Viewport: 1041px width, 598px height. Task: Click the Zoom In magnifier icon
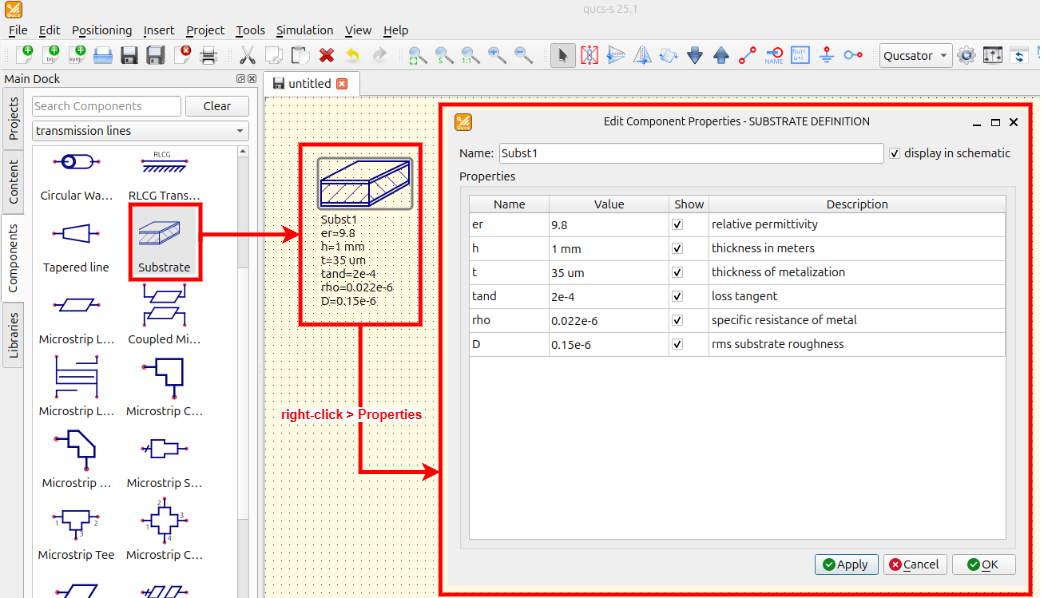point(497,56)
